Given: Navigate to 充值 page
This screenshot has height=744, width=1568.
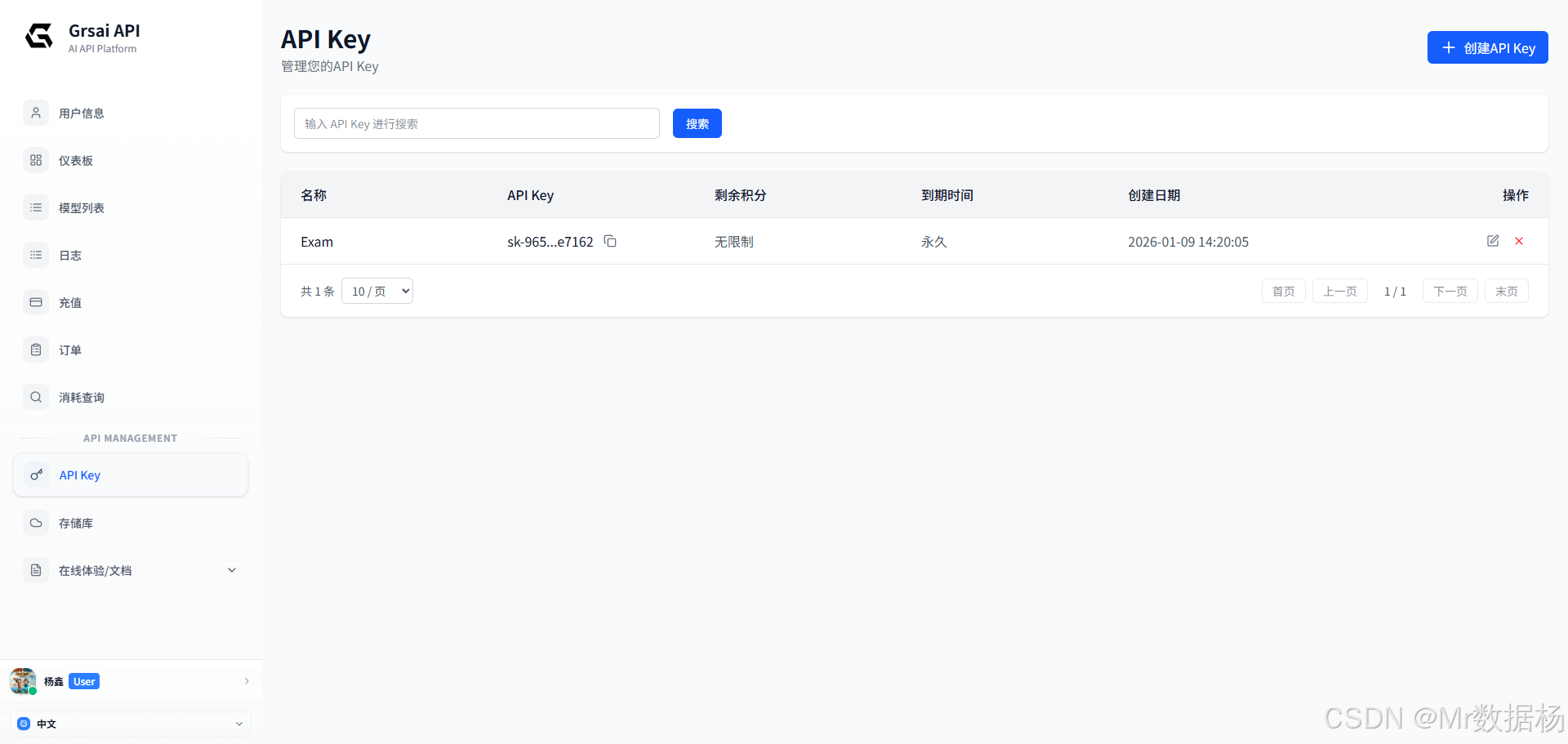Looking at the screenshot, I should 131,302.
